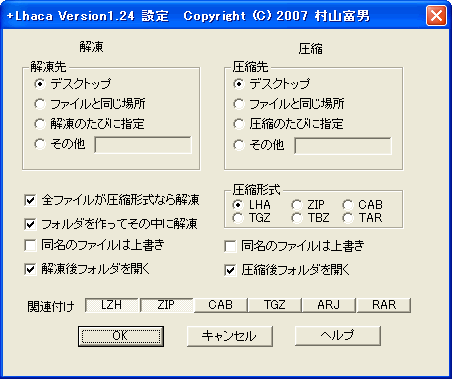The height and width of the screenshot is (379, 452).
Task: Select TGZ compression format radio
Action: (x=238, y=218)
